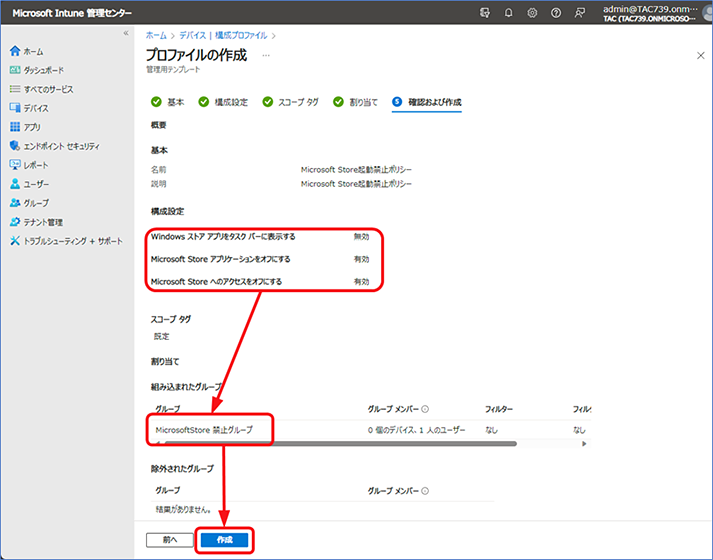The width and height of the screenshot is (713, 560).
Task: Click the 前へ button
Action: coord(170,540)
